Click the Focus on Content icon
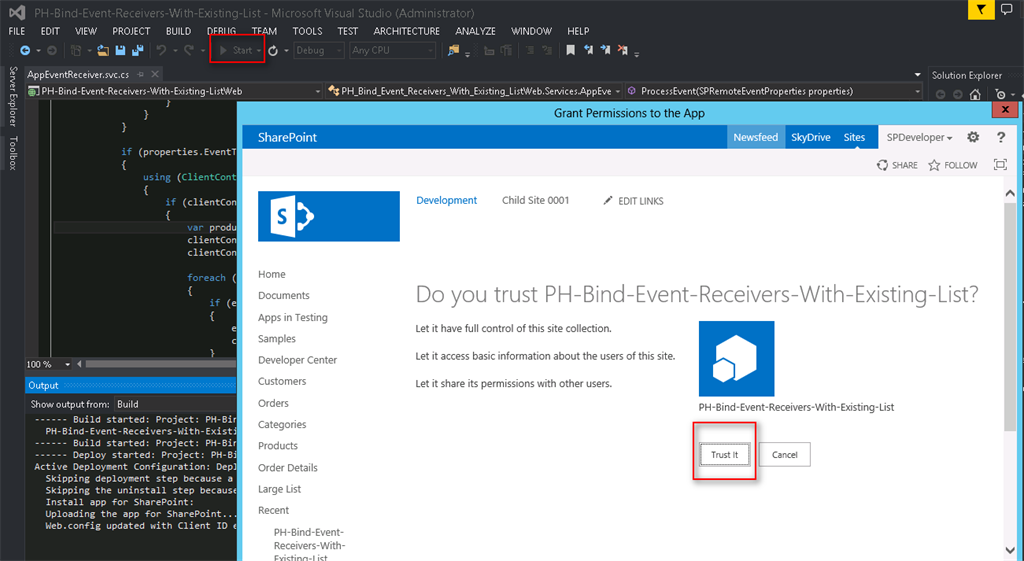1024x561 pixels. pos(1000,165)
